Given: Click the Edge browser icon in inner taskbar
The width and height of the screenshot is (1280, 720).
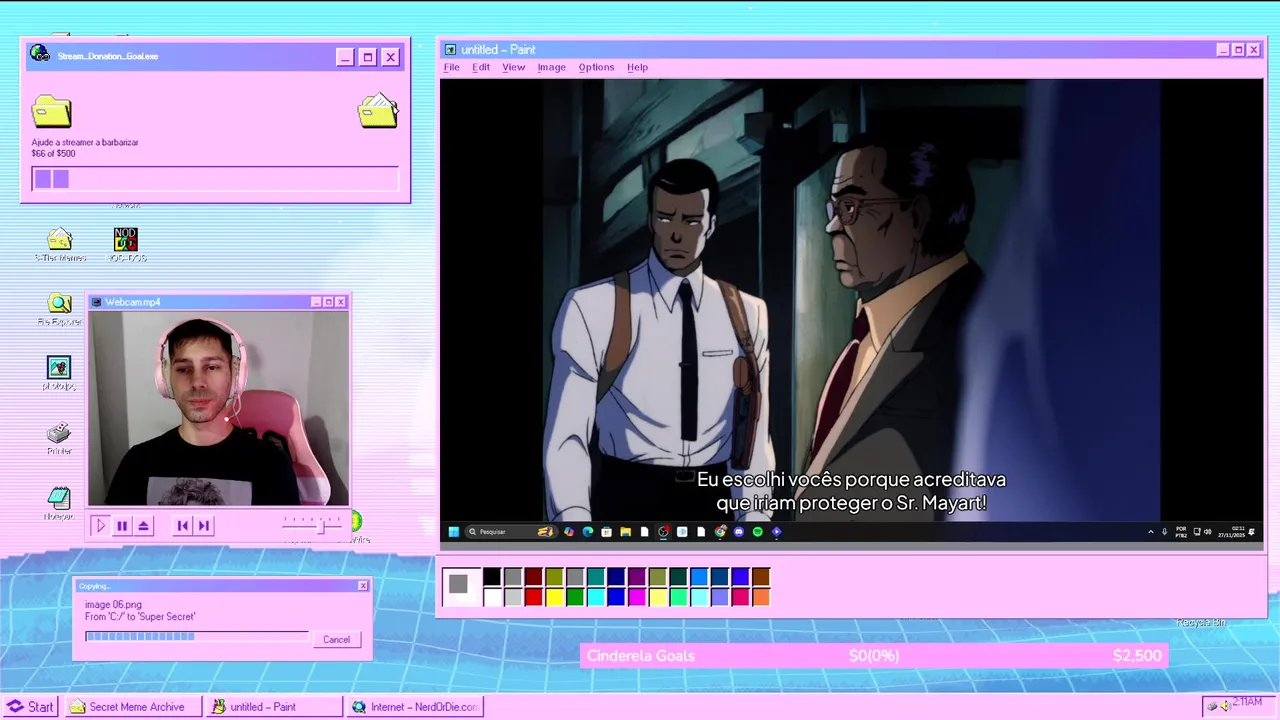Looking at the screenshot, I should (588, 532).
